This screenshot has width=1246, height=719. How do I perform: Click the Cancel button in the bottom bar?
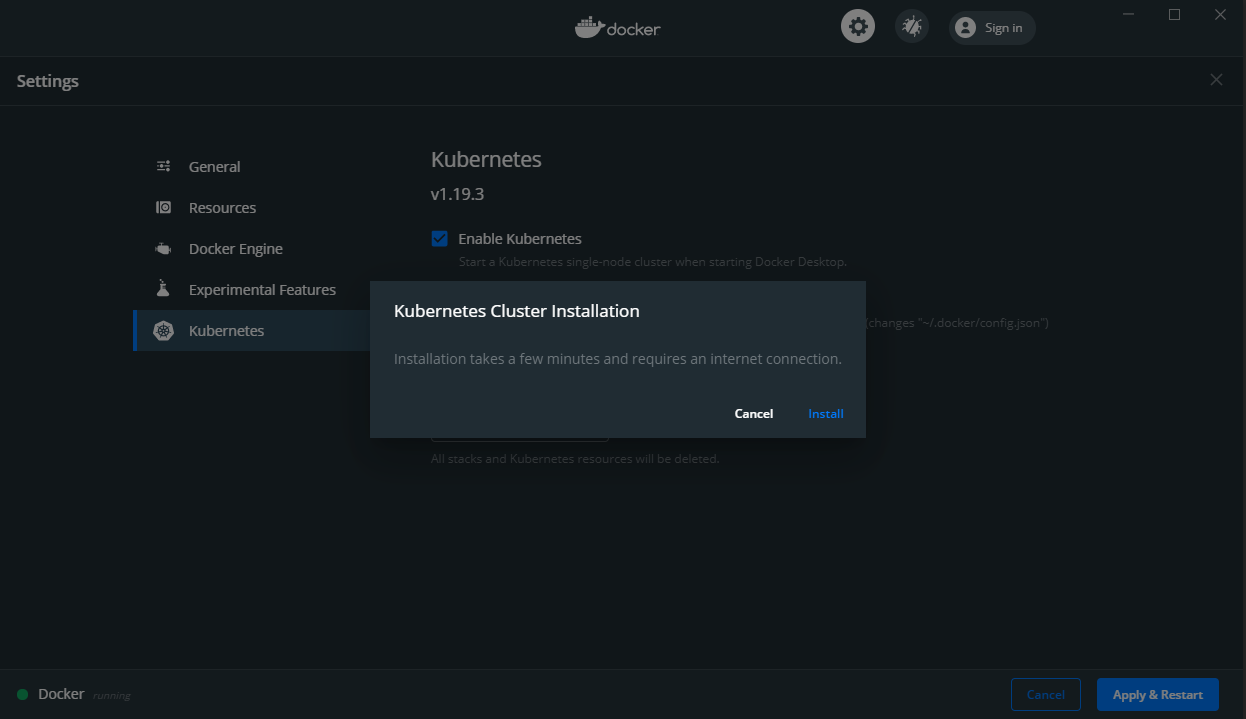(1046, 695)
